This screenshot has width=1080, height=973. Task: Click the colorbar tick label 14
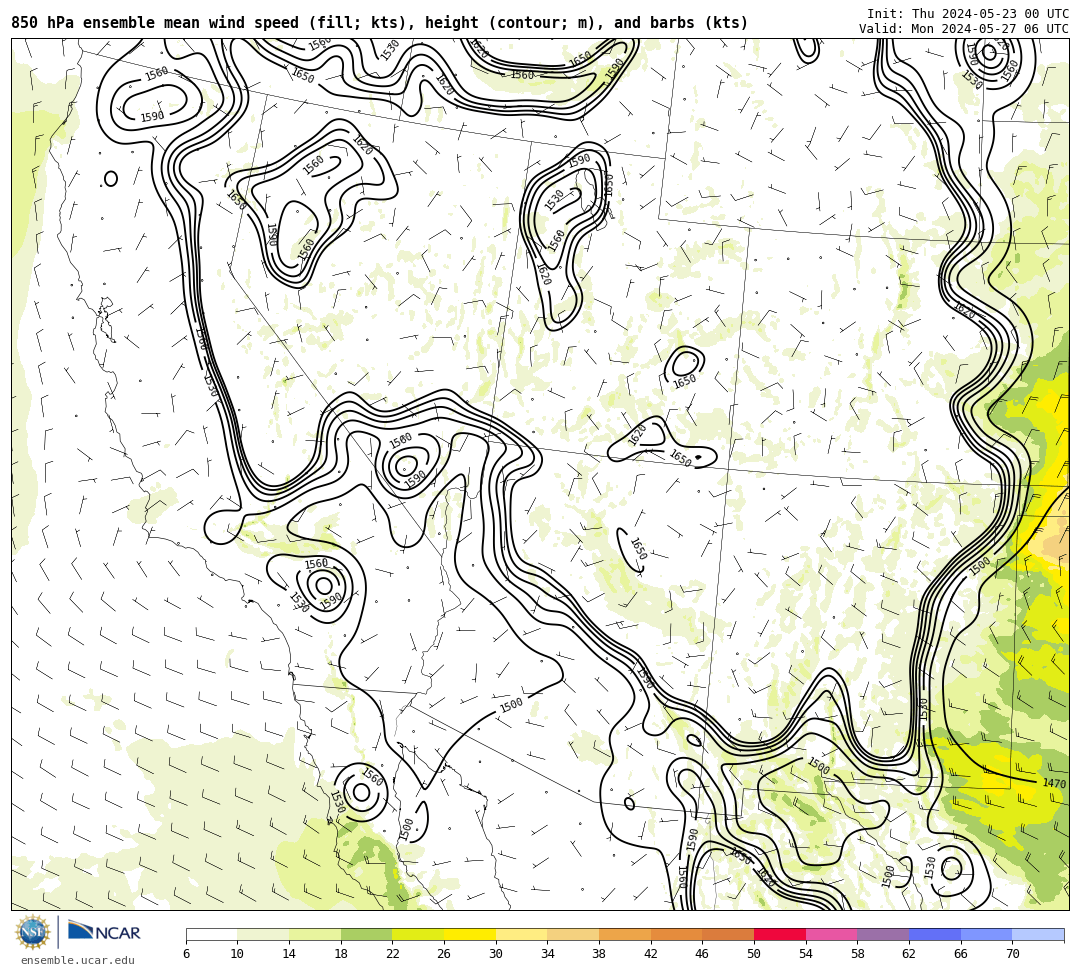pyautogui.click(x=289, y=954)
